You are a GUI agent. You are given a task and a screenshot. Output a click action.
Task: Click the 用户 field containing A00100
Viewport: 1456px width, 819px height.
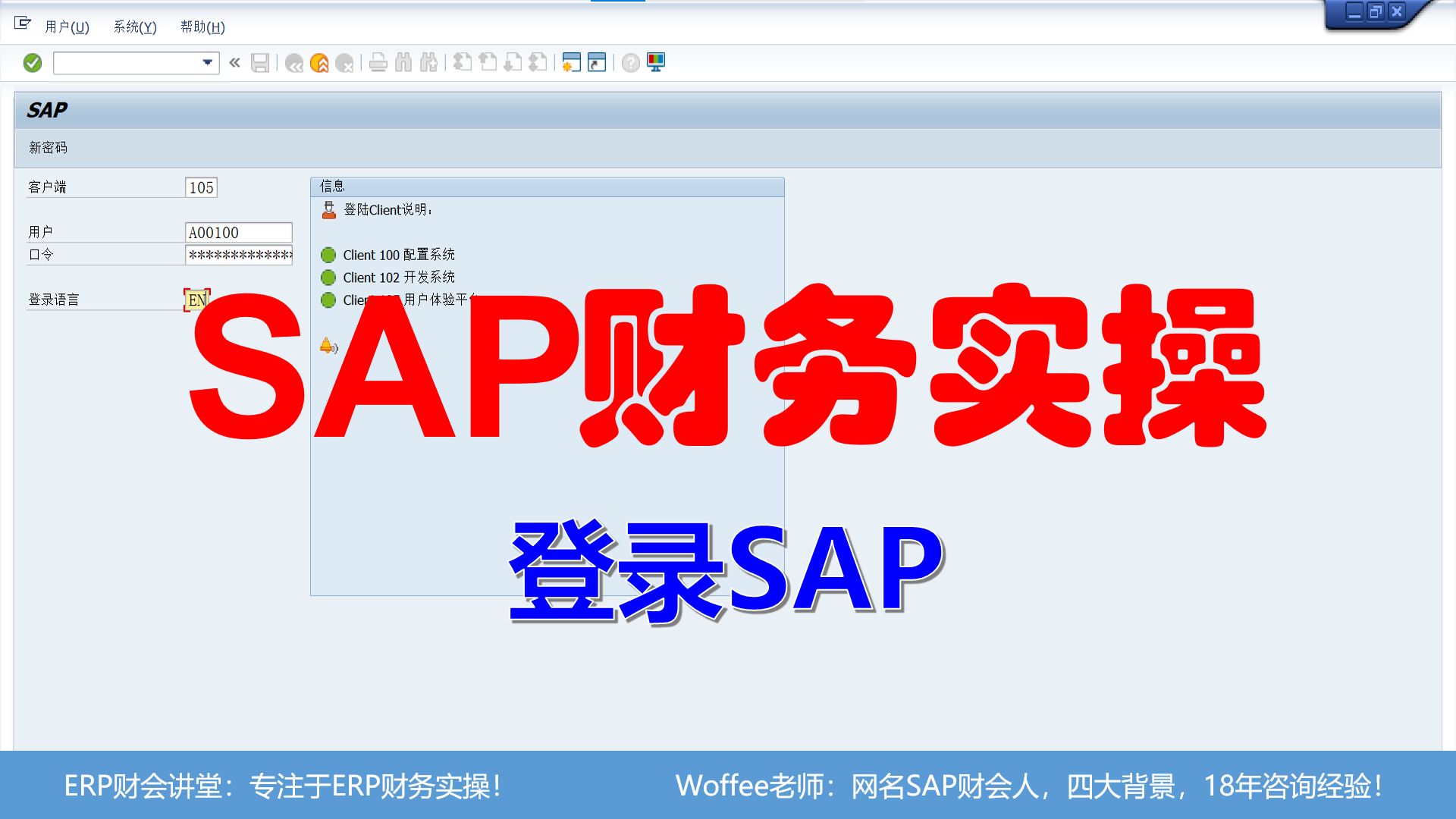click(239, 232)
